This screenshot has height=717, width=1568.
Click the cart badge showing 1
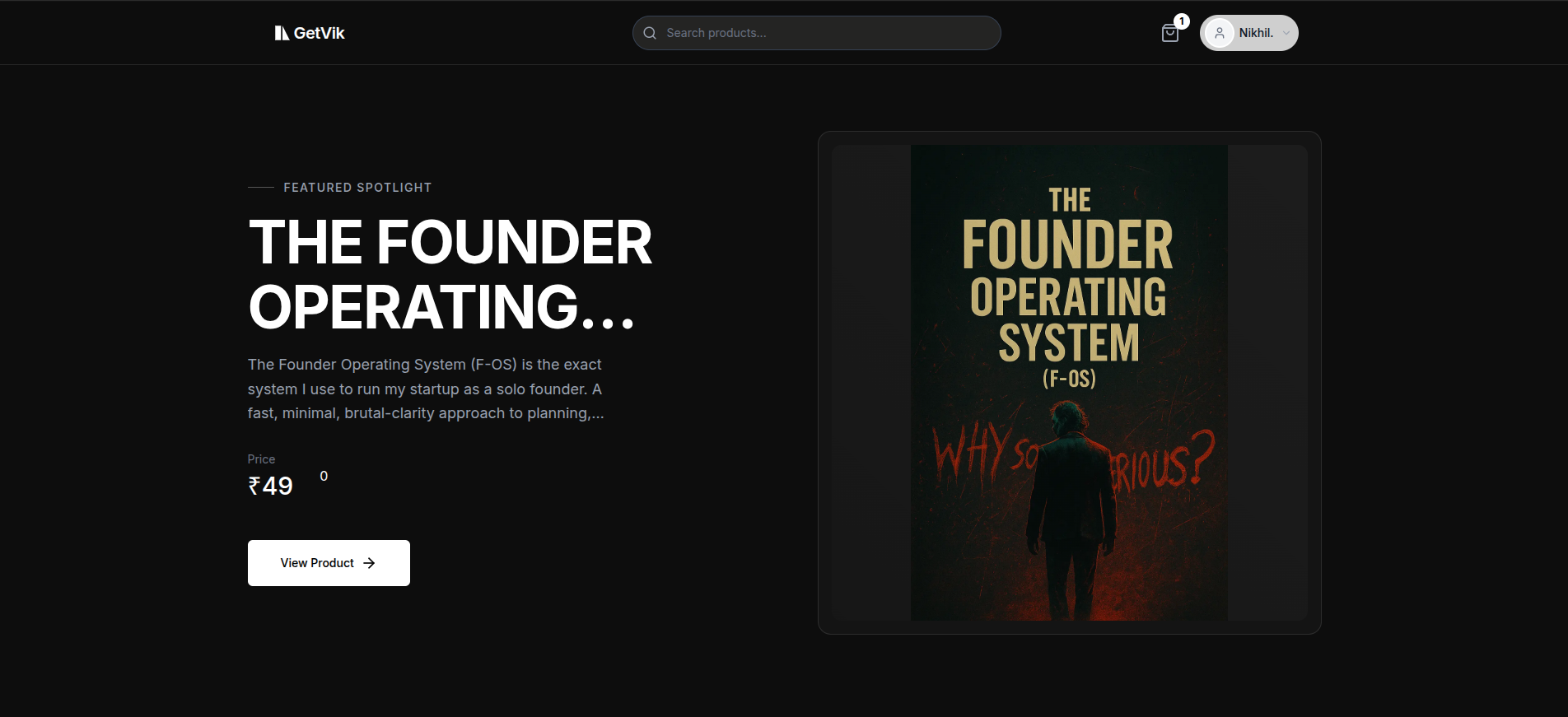tap(1182, 21)
